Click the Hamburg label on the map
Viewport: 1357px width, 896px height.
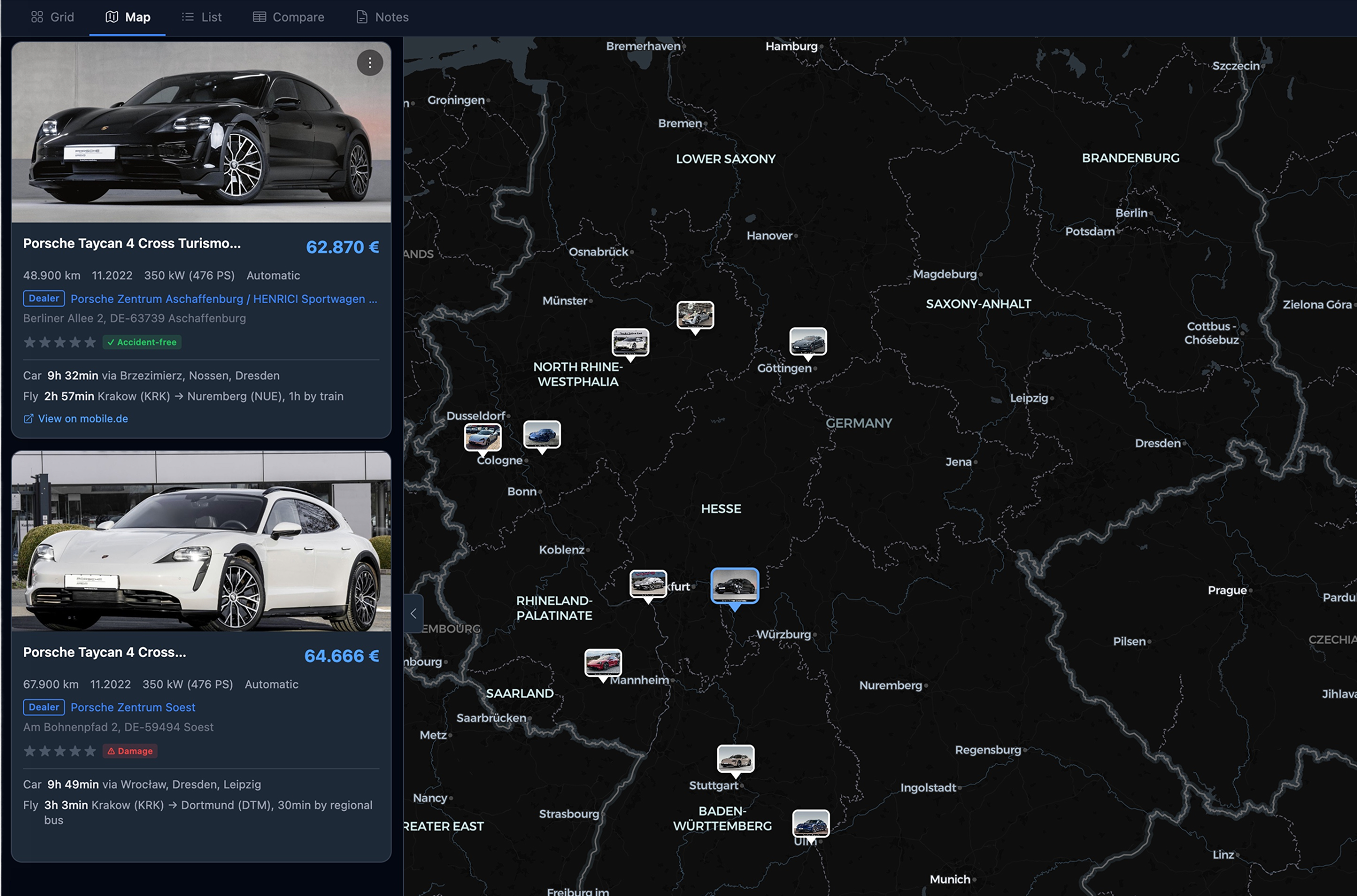point(791,46)
